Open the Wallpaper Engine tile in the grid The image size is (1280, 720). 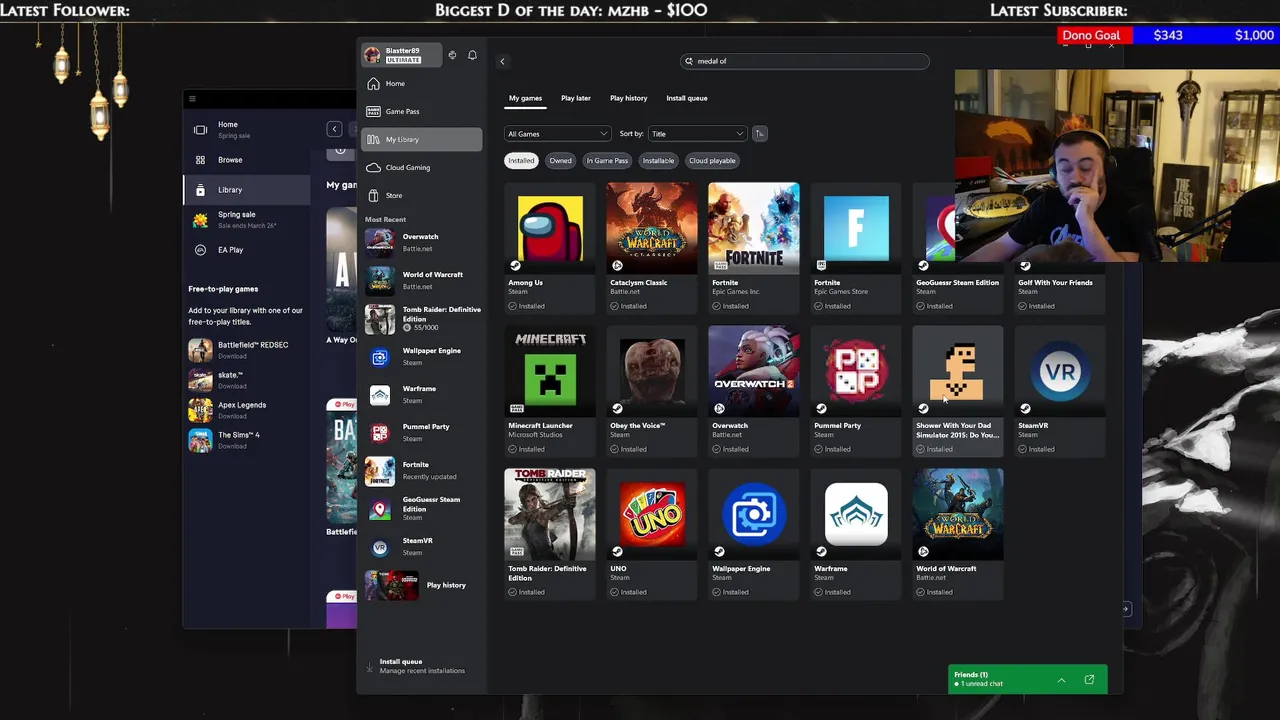tap(754, 533)
